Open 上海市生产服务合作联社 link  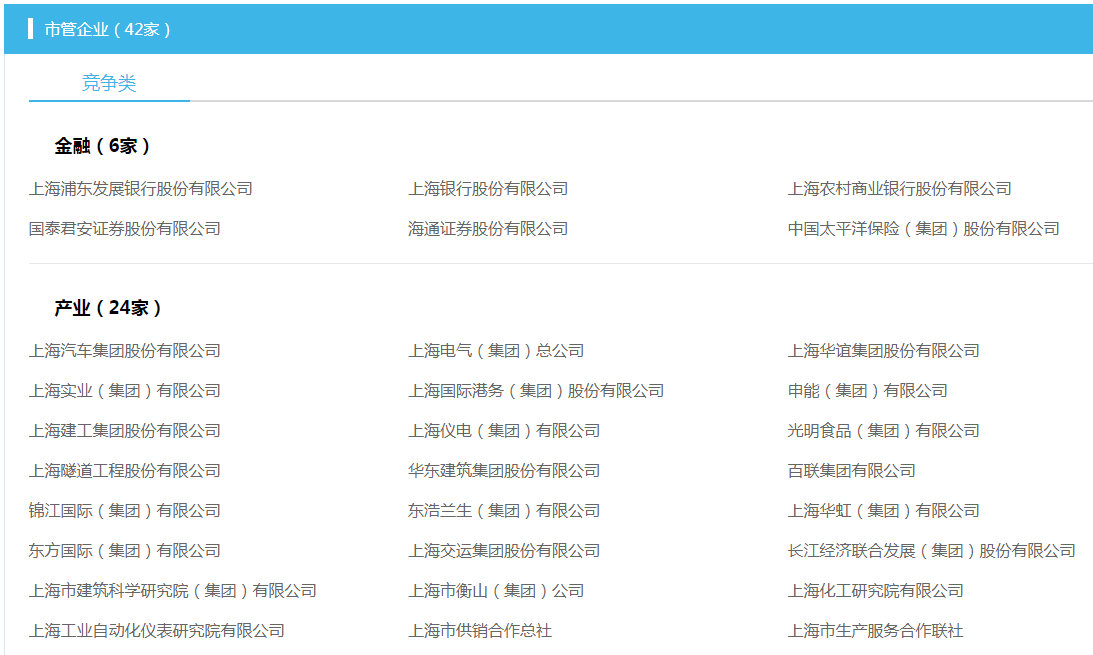click(x=876, y=631)
